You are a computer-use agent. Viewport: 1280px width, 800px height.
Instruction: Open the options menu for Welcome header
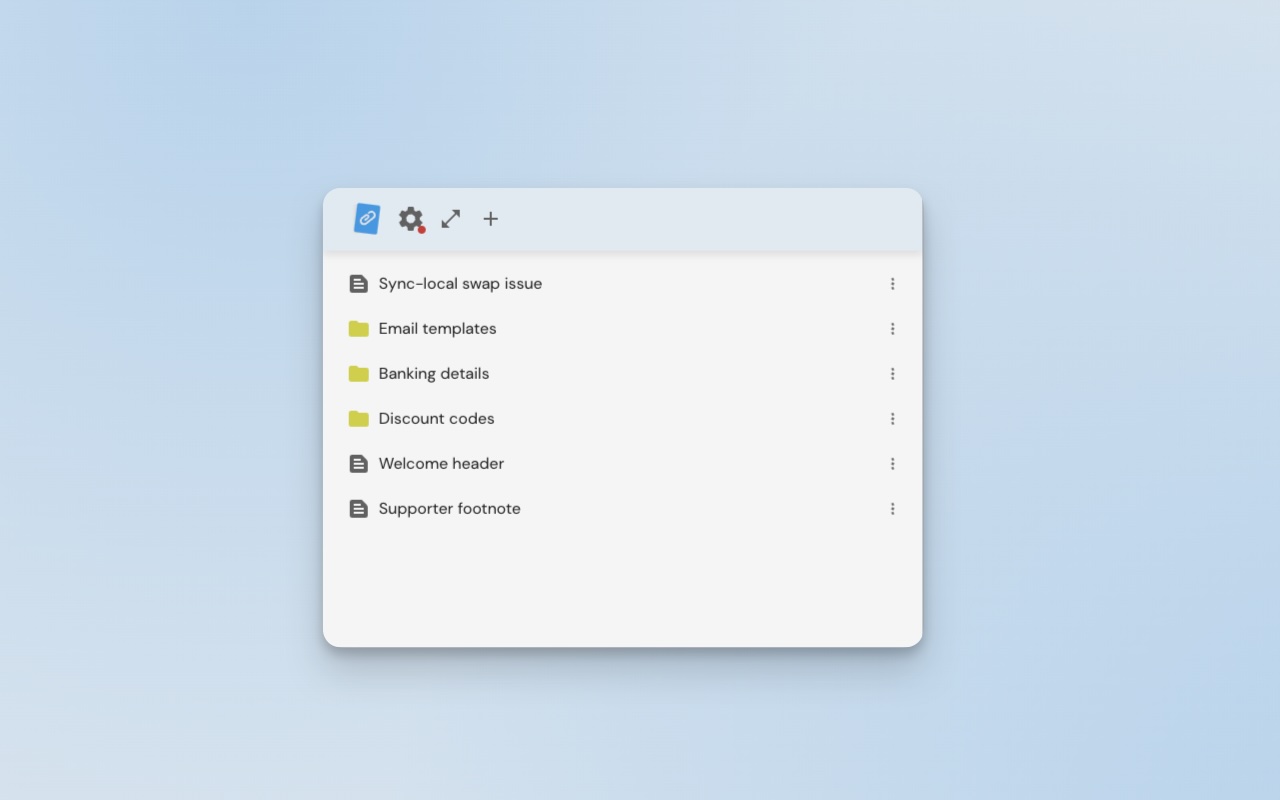coord(892,463)
